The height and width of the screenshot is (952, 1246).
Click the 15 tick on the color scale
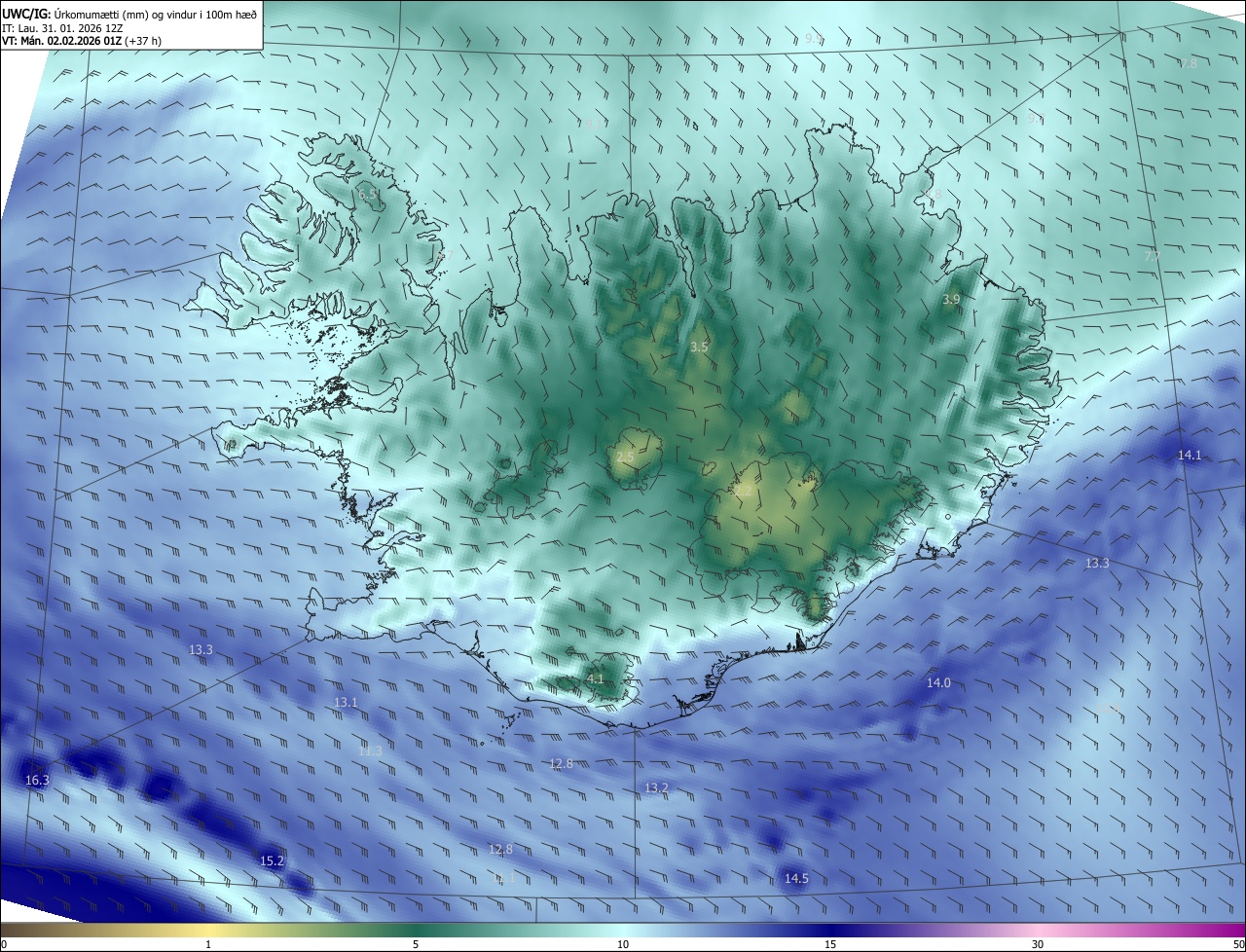point(830,944)
